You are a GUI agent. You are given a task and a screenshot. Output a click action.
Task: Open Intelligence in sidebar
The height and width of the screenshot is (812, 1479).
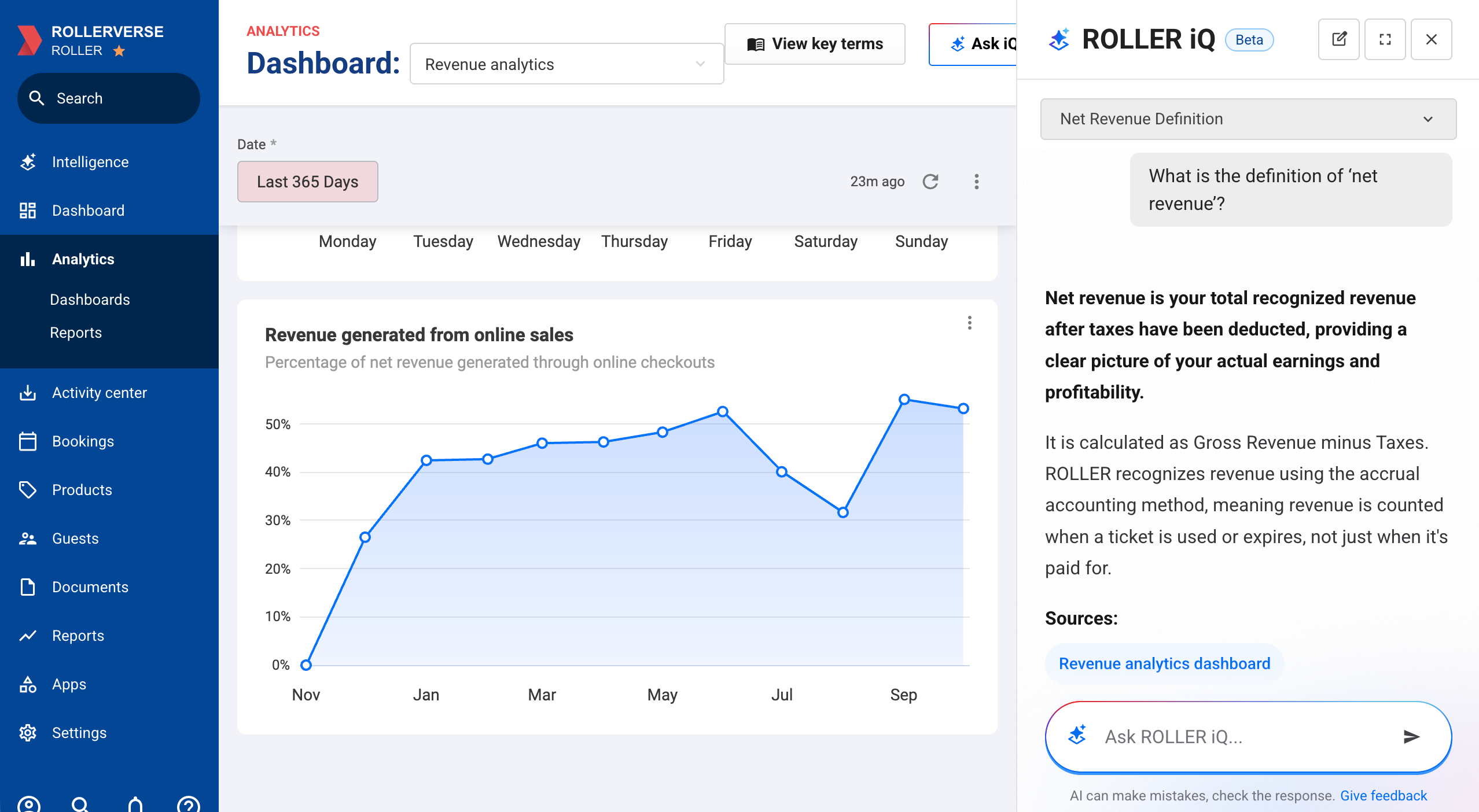(x=90, y=162)
